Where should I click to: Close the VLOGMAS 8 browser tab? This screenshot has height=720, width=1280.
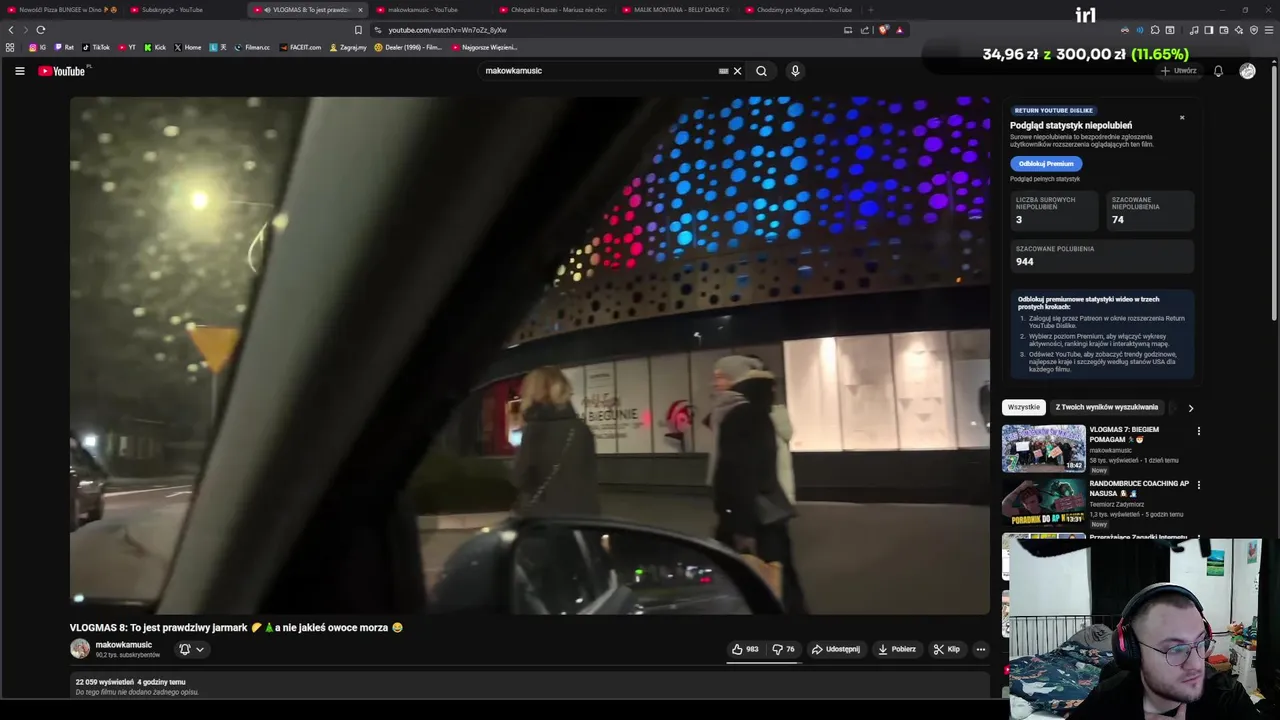pos(360,10)
